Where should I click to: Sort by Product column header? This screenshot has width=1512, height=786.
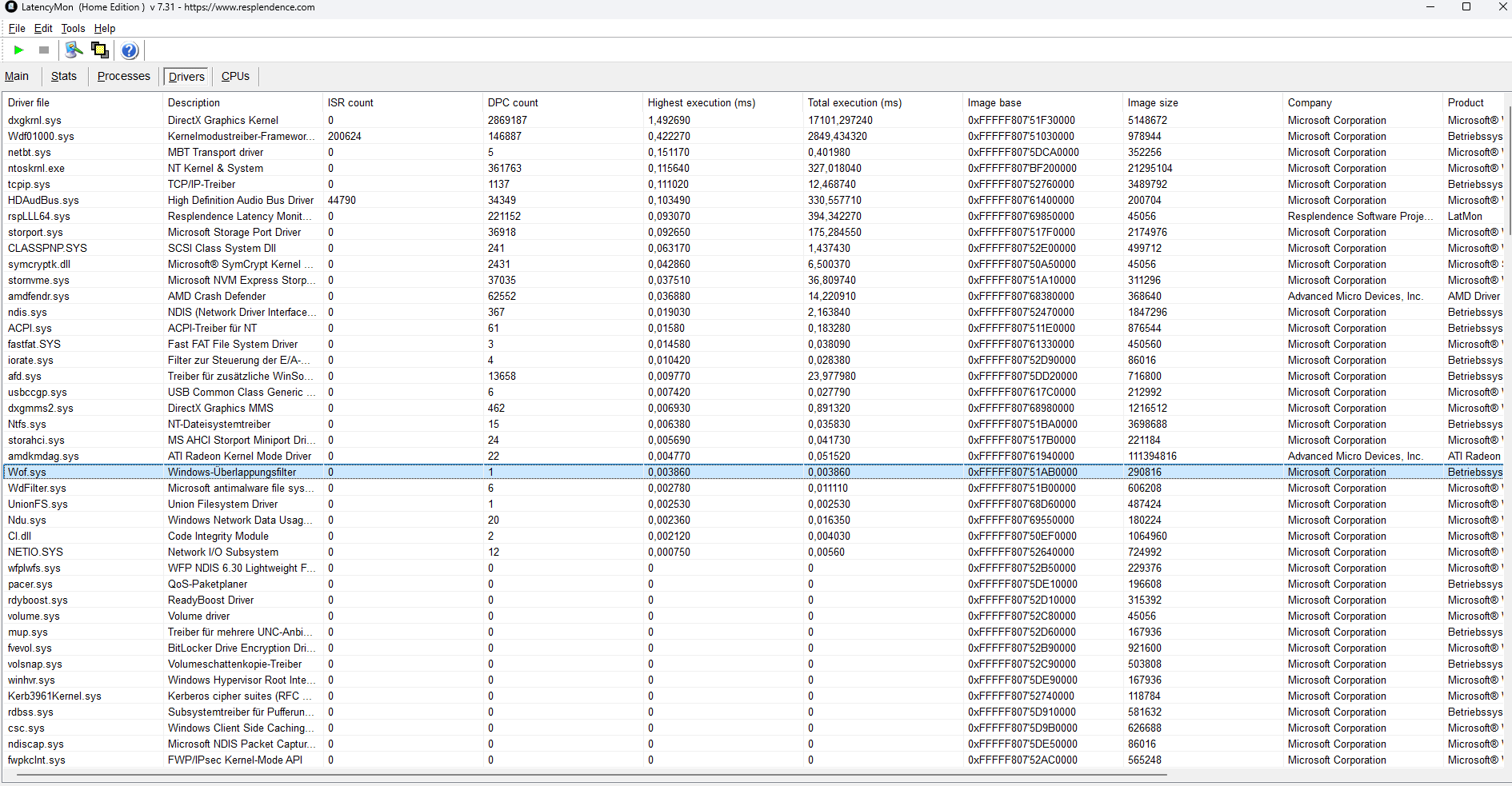tap(1474, 102)
